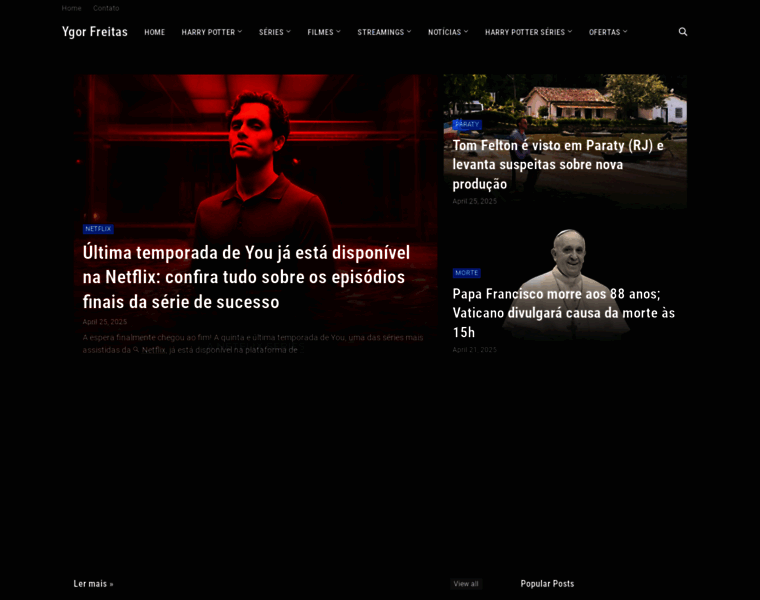
Task: Click the 'Popular Posts' heading
Action: tap(547, 584)
